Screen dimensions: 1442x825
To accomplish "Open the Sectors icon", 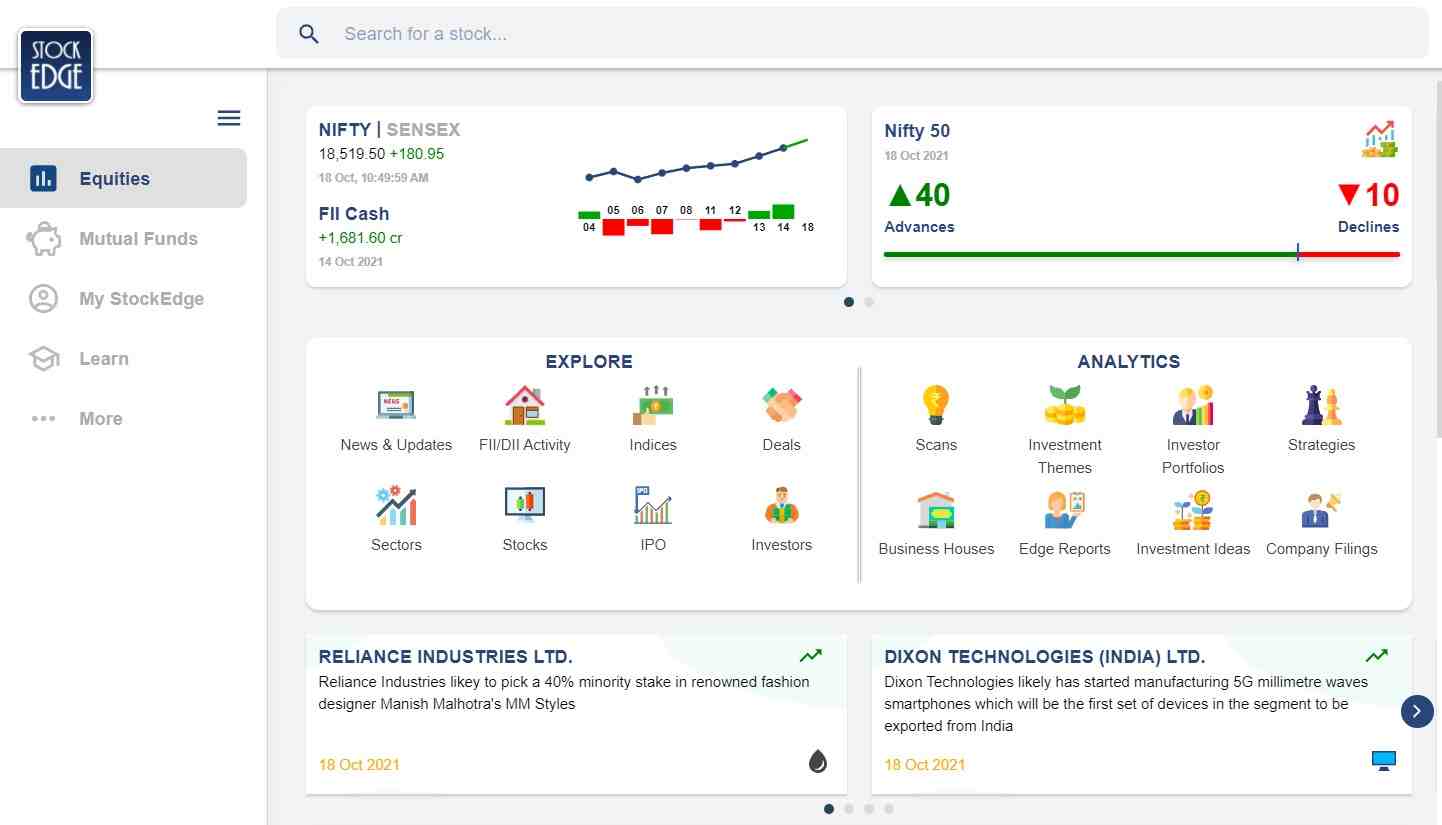I will (x=396, y=505).
